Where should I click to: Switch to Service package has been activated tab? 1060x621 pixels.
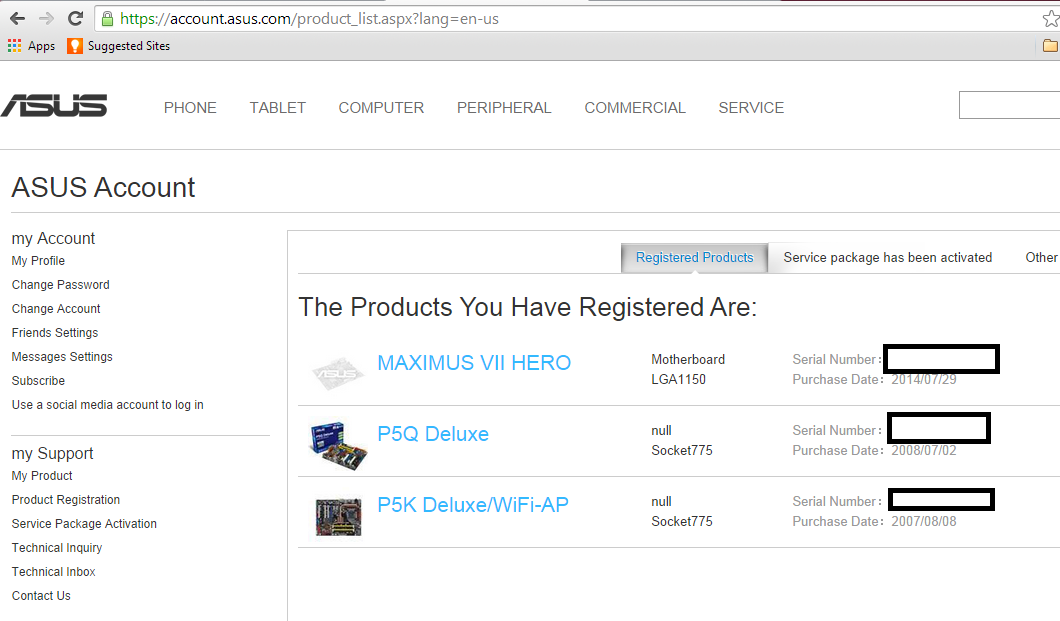pyautogui.click(x=888, y=257)
